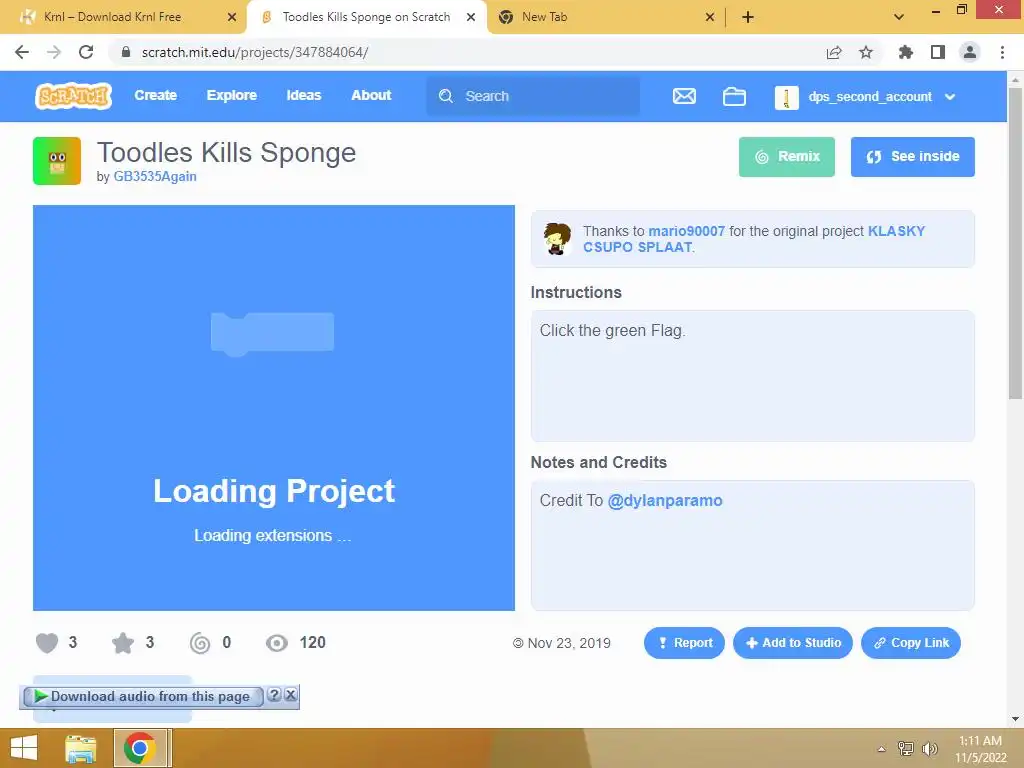Open the Create menu item
Screen dimensions: 1024x768
pyautogui.click(x=155, y=95)
